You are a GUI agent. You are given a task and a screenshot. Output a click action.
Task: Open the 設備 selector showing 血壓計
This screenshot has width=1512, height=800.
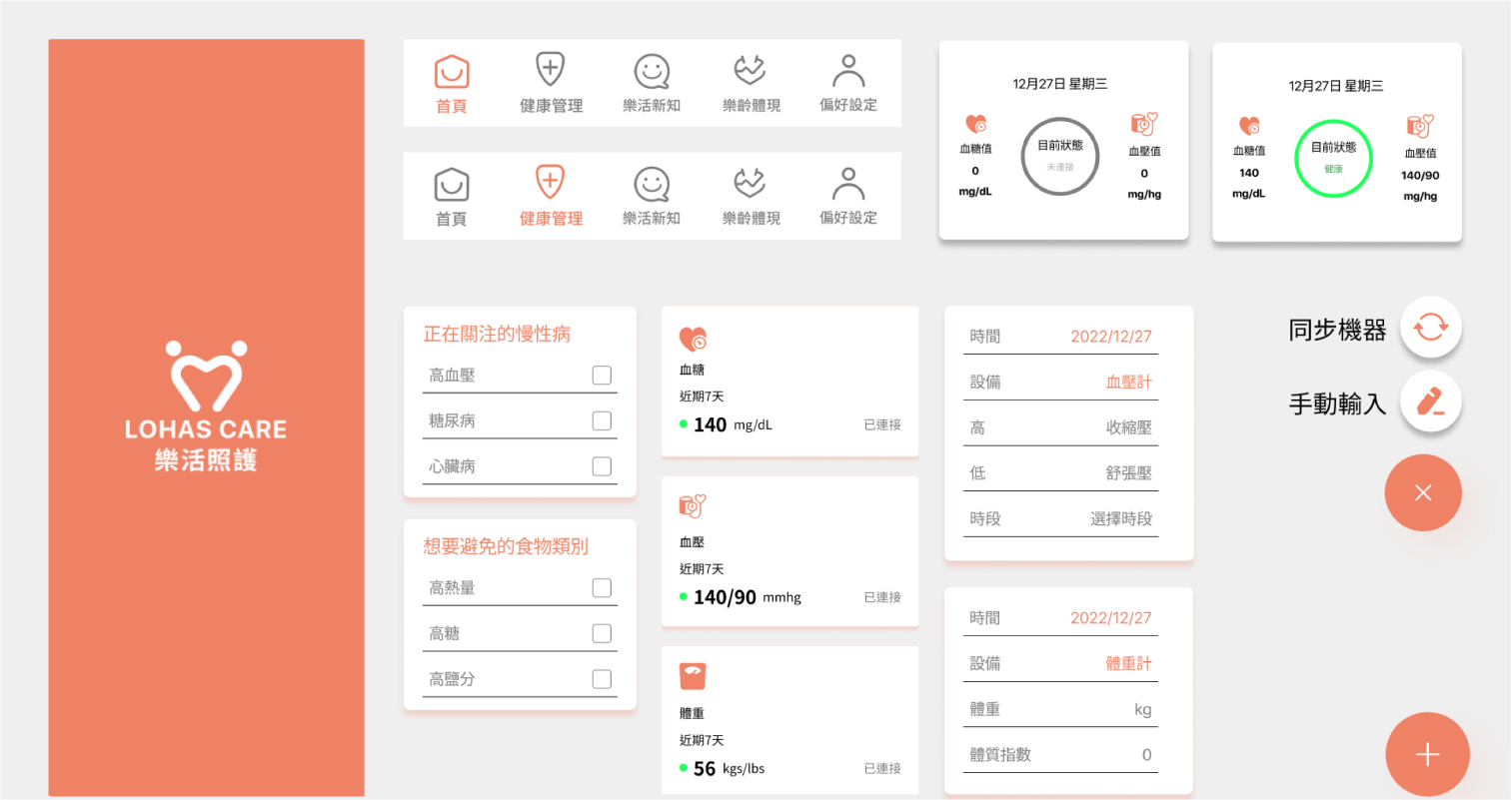[1060, 383]
